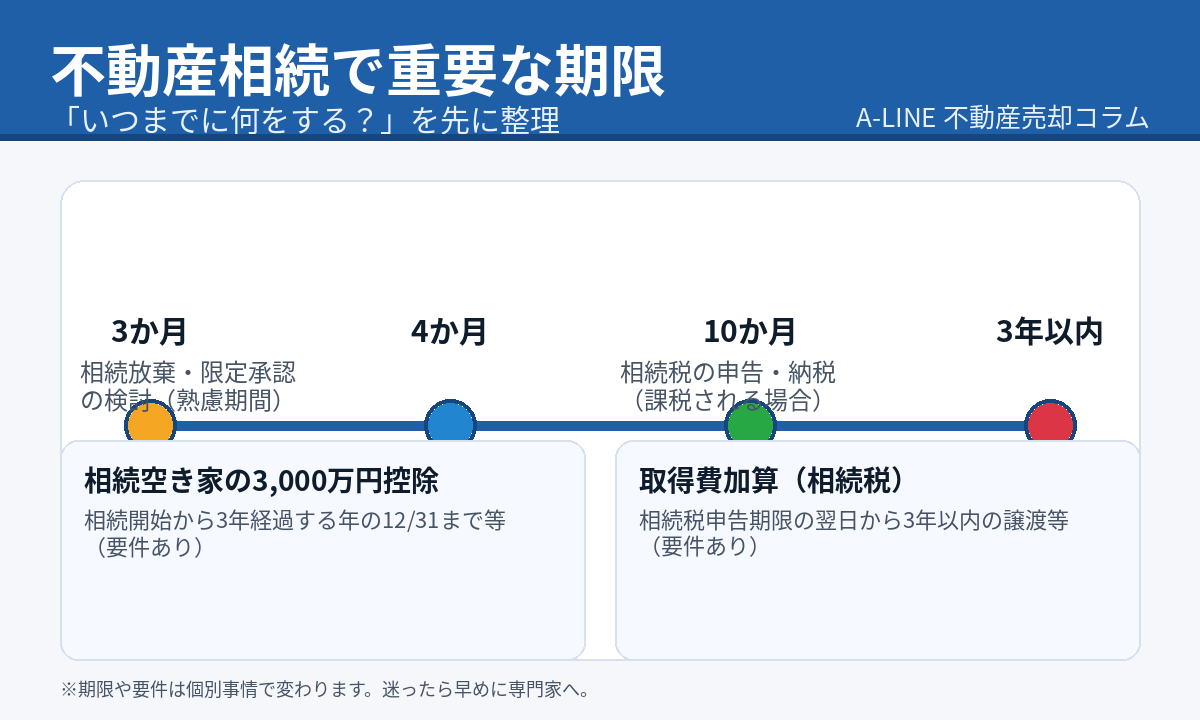Click timeline bar between 4か月 and 10か月 markers

600,426
